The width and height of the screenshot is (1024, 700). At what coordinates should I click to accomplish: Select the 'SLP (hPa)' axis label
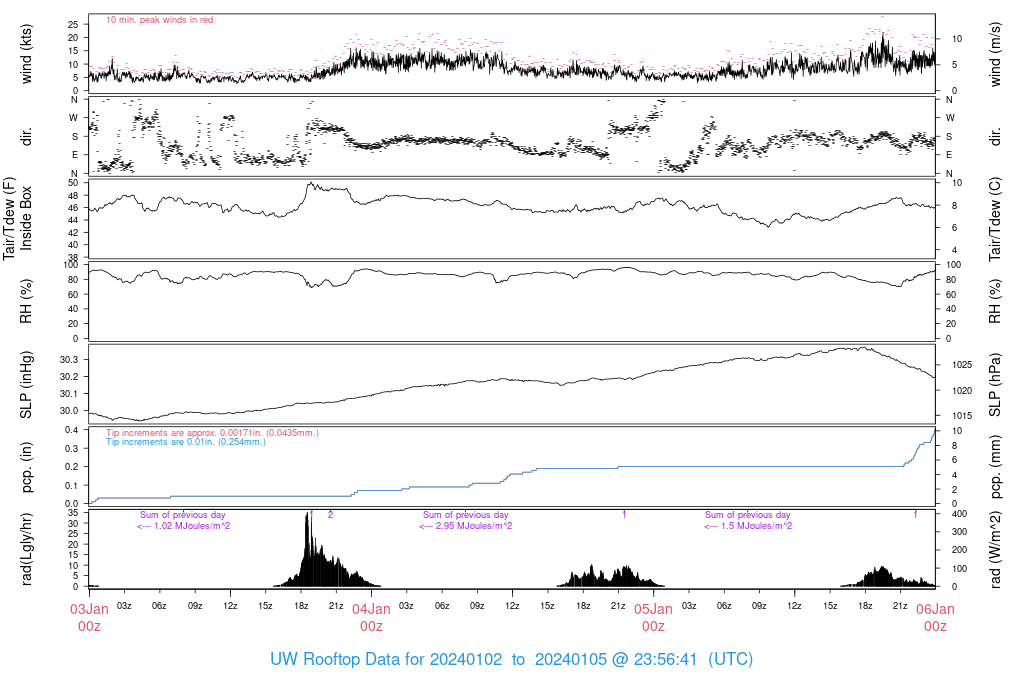(995, 385)
